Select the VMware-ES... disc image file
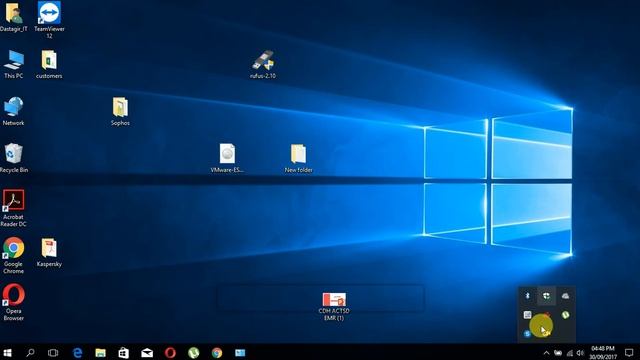 tap(227, 158)
